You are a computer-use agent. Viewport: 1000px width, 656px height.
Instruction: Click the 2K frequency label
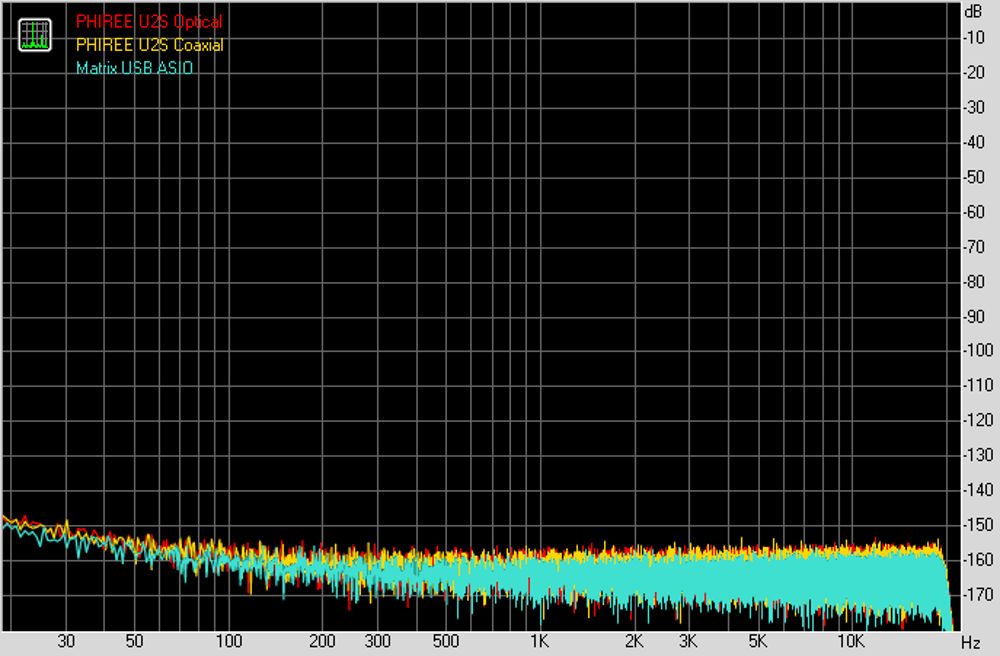click(634, 641)
